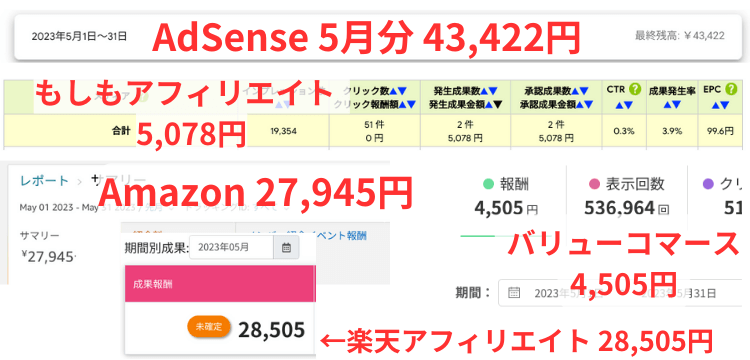Sort EPC column descending with down arrow
This screenshot has width=750, height=360.
point(725,105)
